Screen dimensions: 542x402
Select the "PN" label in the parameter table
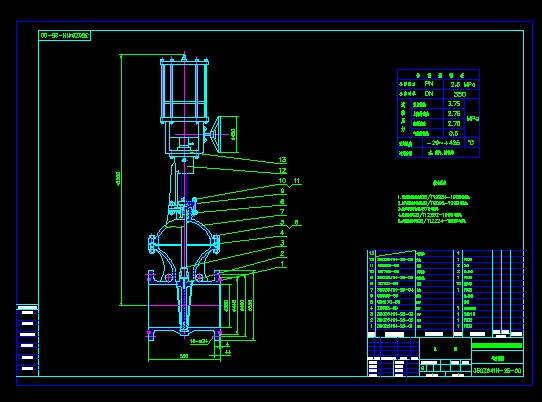[429, 84]
